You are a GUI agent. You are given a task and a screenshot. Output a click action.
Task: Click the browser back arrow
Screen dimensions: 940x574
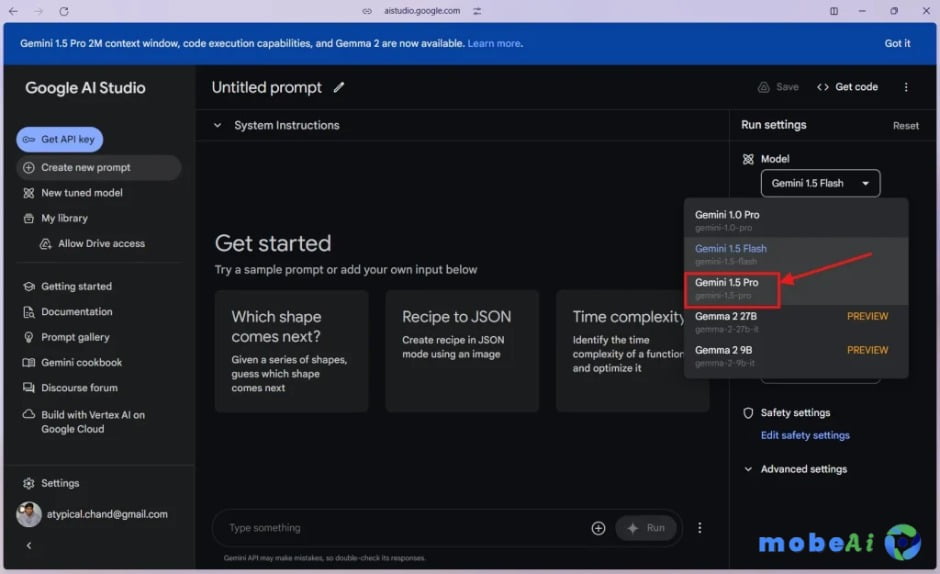click(x=14, y=11)
